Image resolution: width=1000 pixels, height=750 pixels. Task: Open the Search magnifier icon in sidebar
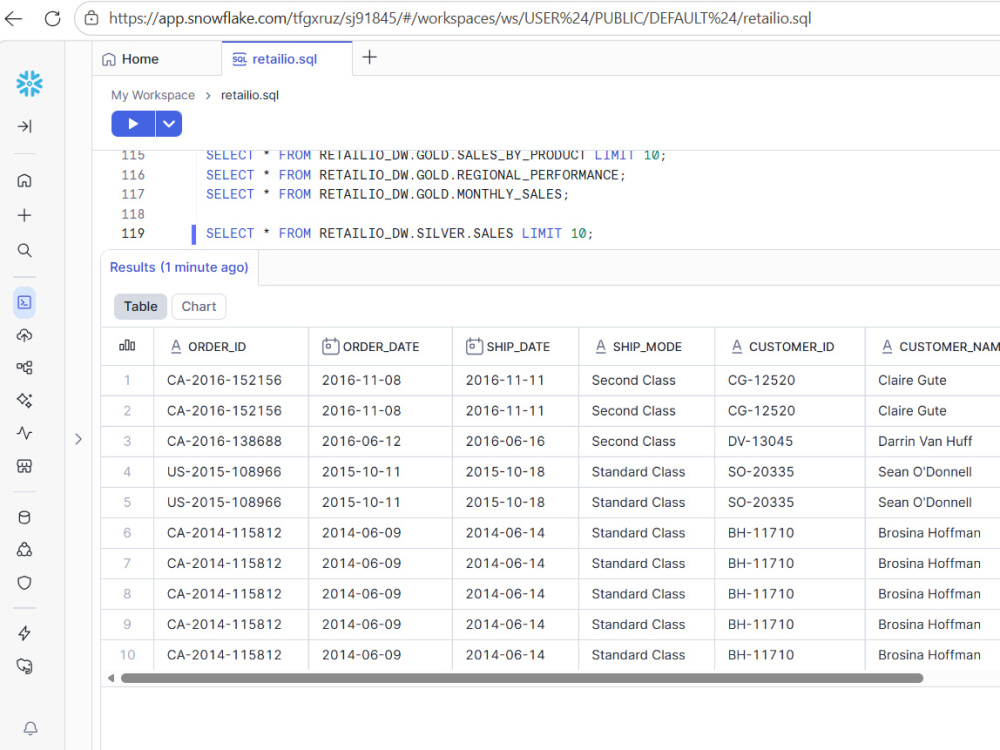click(24, 250)
